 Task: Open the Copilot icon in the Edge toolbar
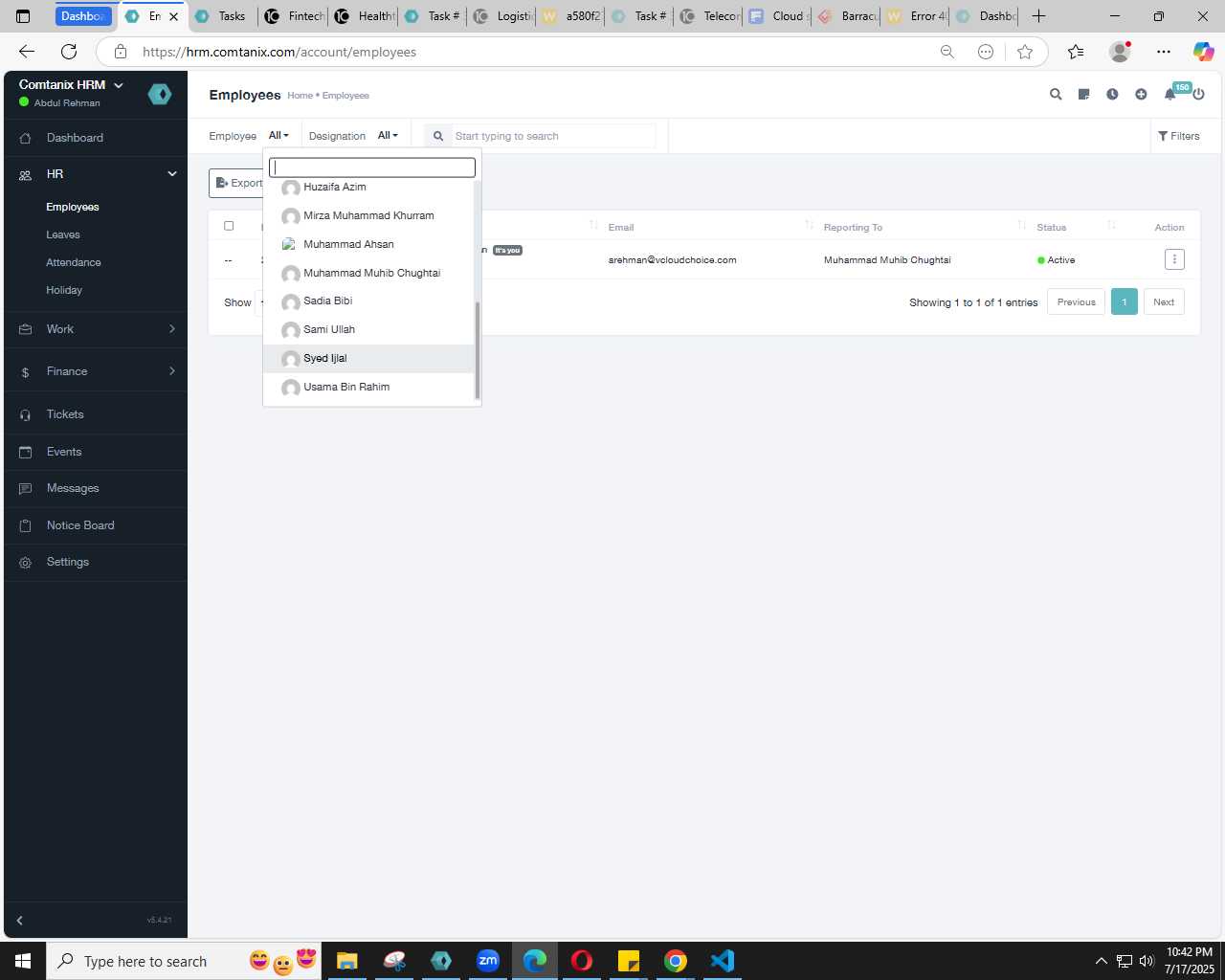1203,52
